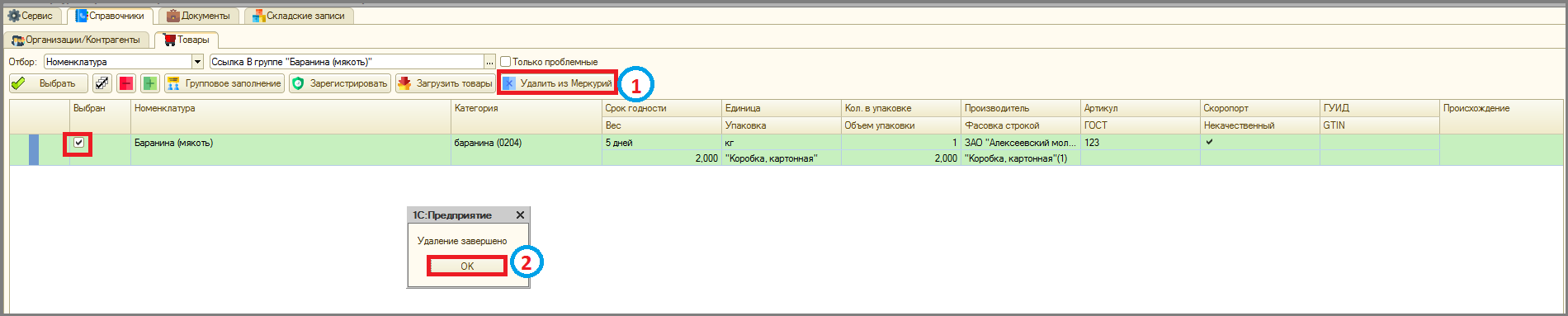Click Кол. в упаковке column header
Image resolution: width=1568 pixels, height=316 pixels.
901,108
